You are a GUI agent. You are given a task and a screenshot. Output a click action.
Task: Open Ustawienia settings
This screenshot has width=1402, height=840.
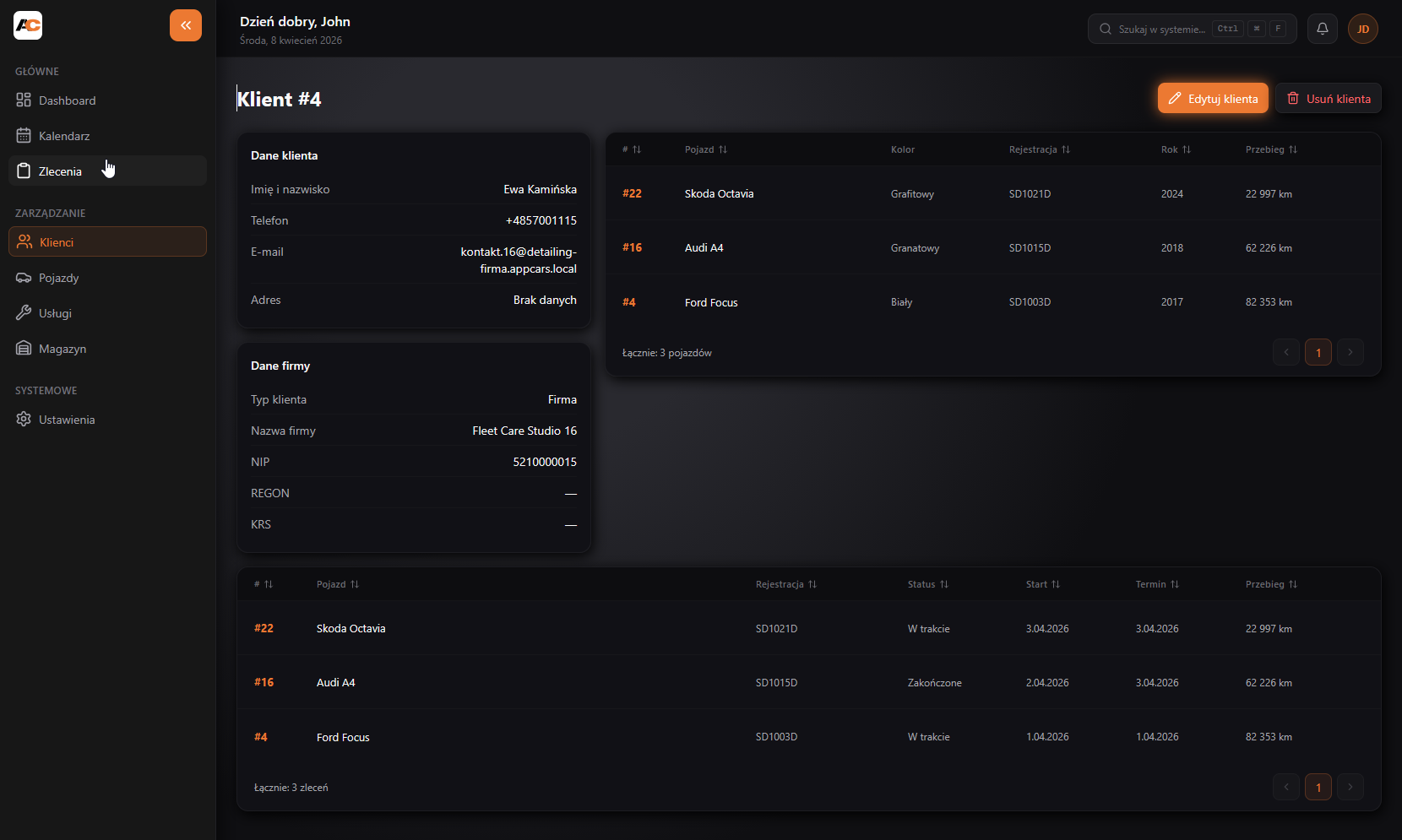(66, 420)
